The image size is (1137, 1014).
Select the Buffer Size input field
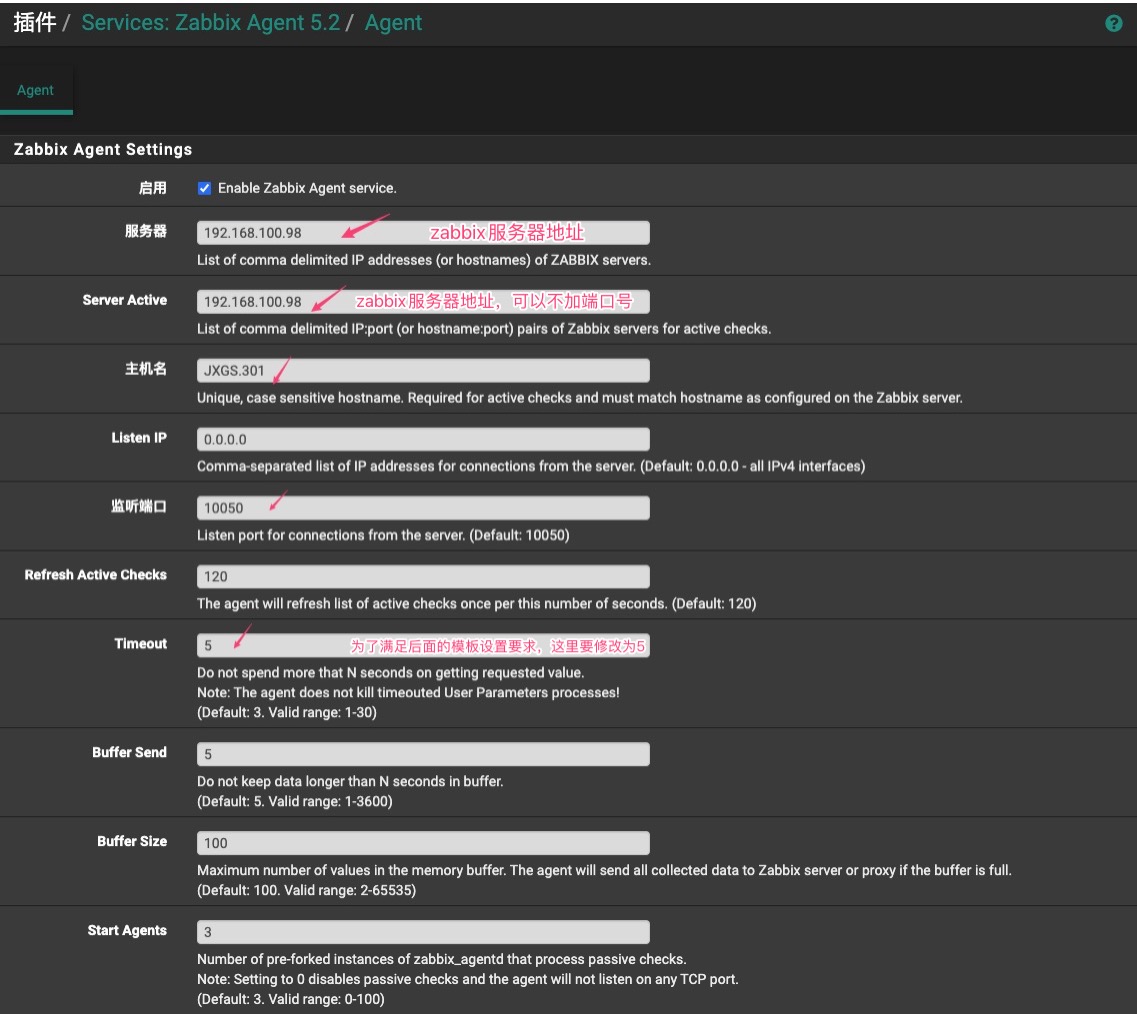pos(423,843)
